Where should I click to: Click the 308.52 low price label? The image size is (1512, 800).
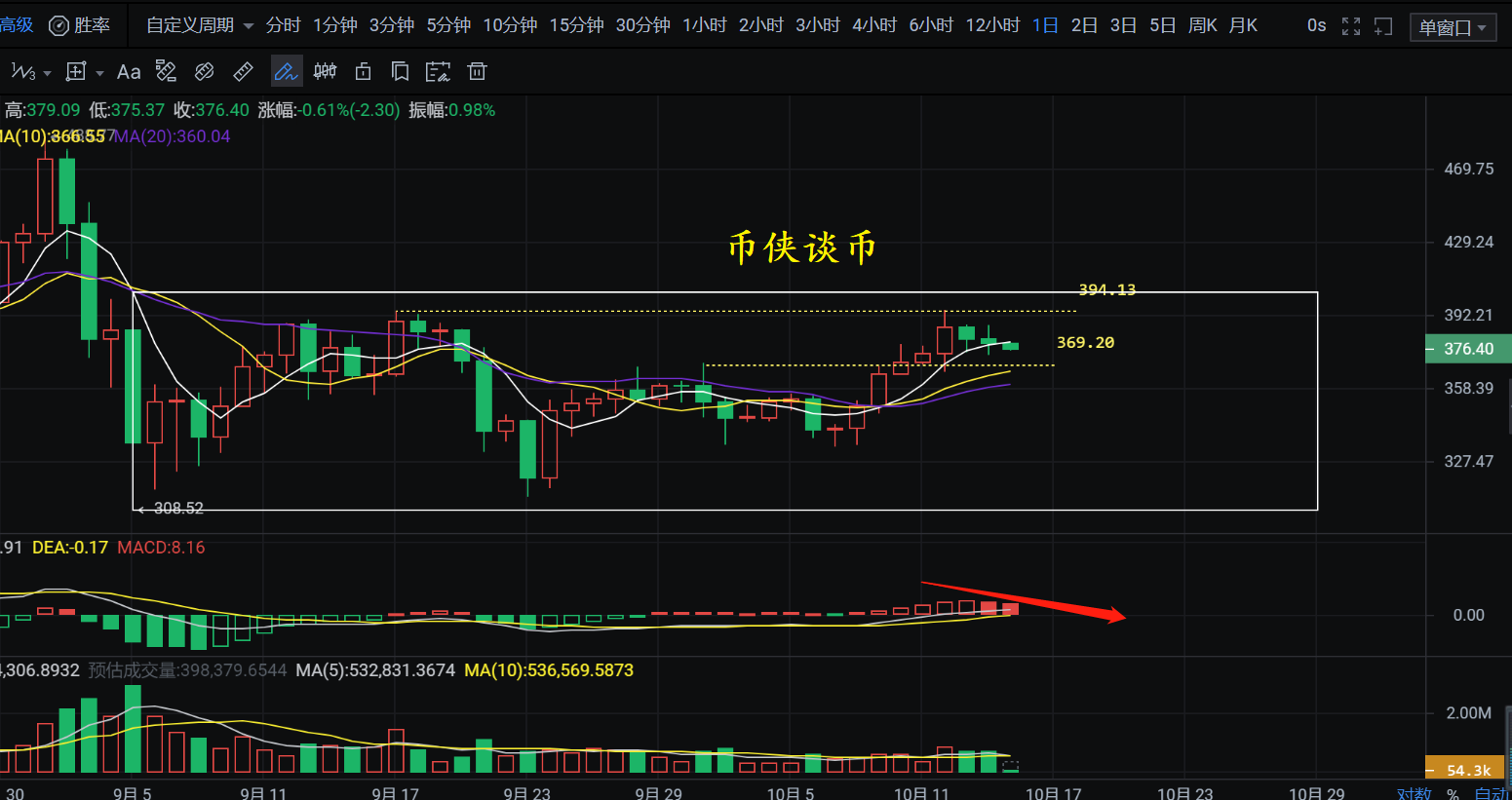point(178,508)
